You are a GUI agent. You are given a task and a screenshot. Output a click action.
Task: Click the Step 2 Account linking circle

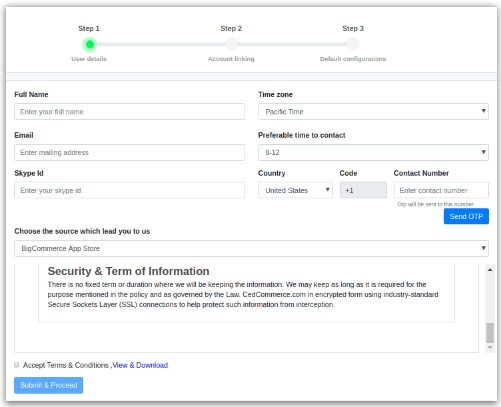pyautogui.click(x=231, y=44)
